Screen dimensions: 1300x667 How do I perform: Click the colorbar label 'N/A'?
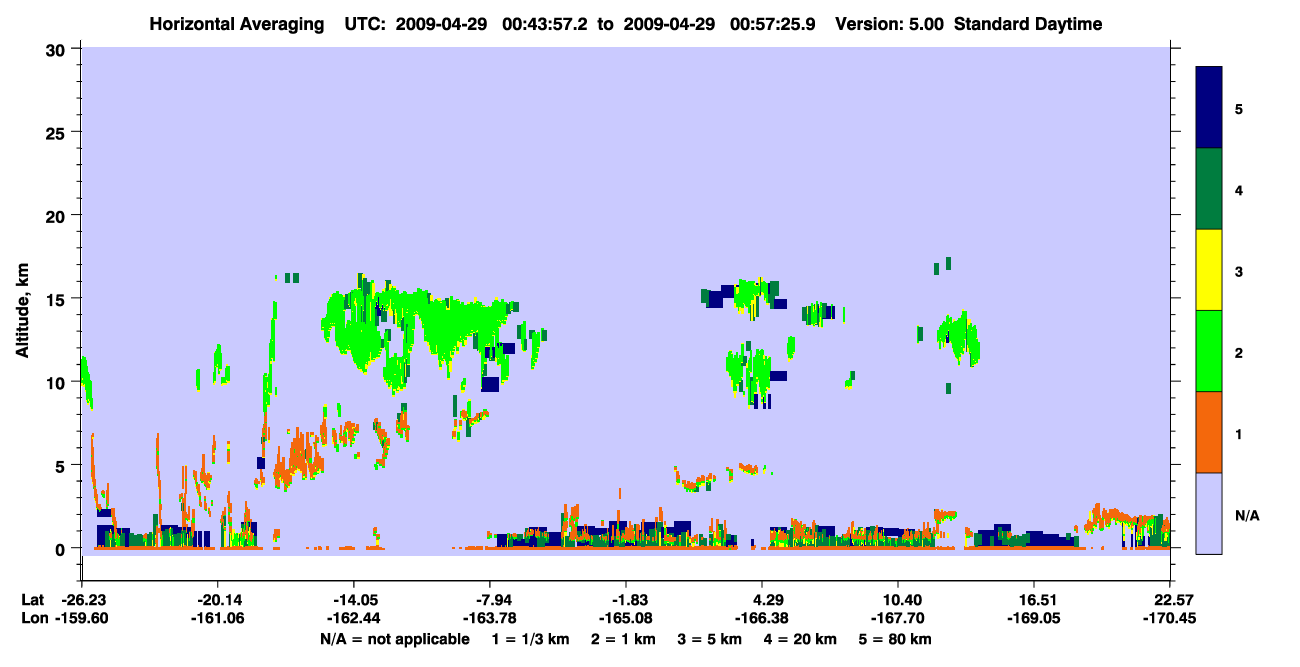pyautogui.click(x=1247, y=516)
